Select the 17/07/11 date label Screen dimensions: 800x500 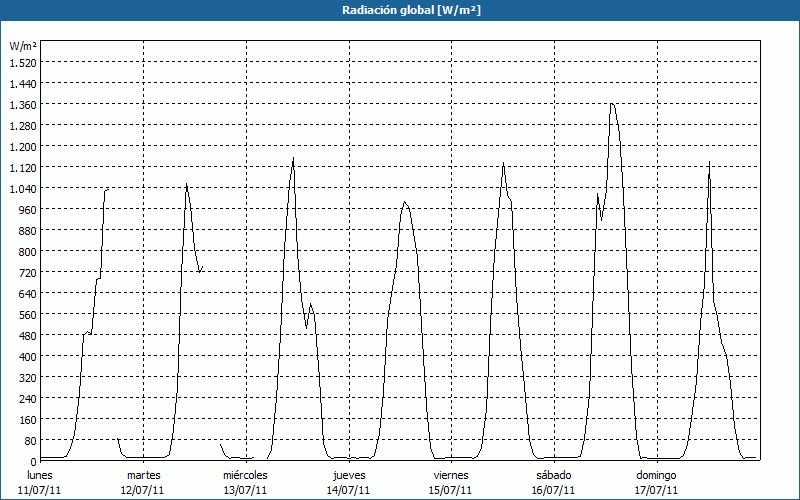(x=656, y=490)
